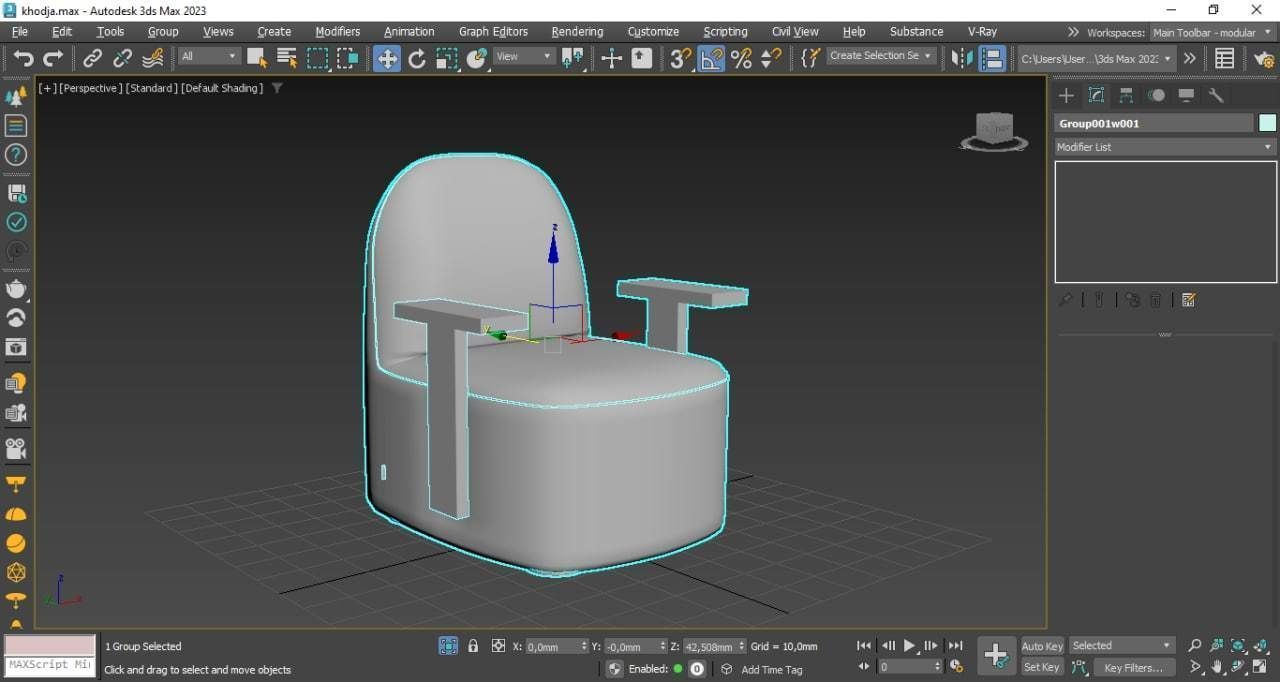Image resolution: width=1280 pixels, height=682 pixels.
Task: Expand the Create Selection Set dropdown
Action: (x=881, y=56)
